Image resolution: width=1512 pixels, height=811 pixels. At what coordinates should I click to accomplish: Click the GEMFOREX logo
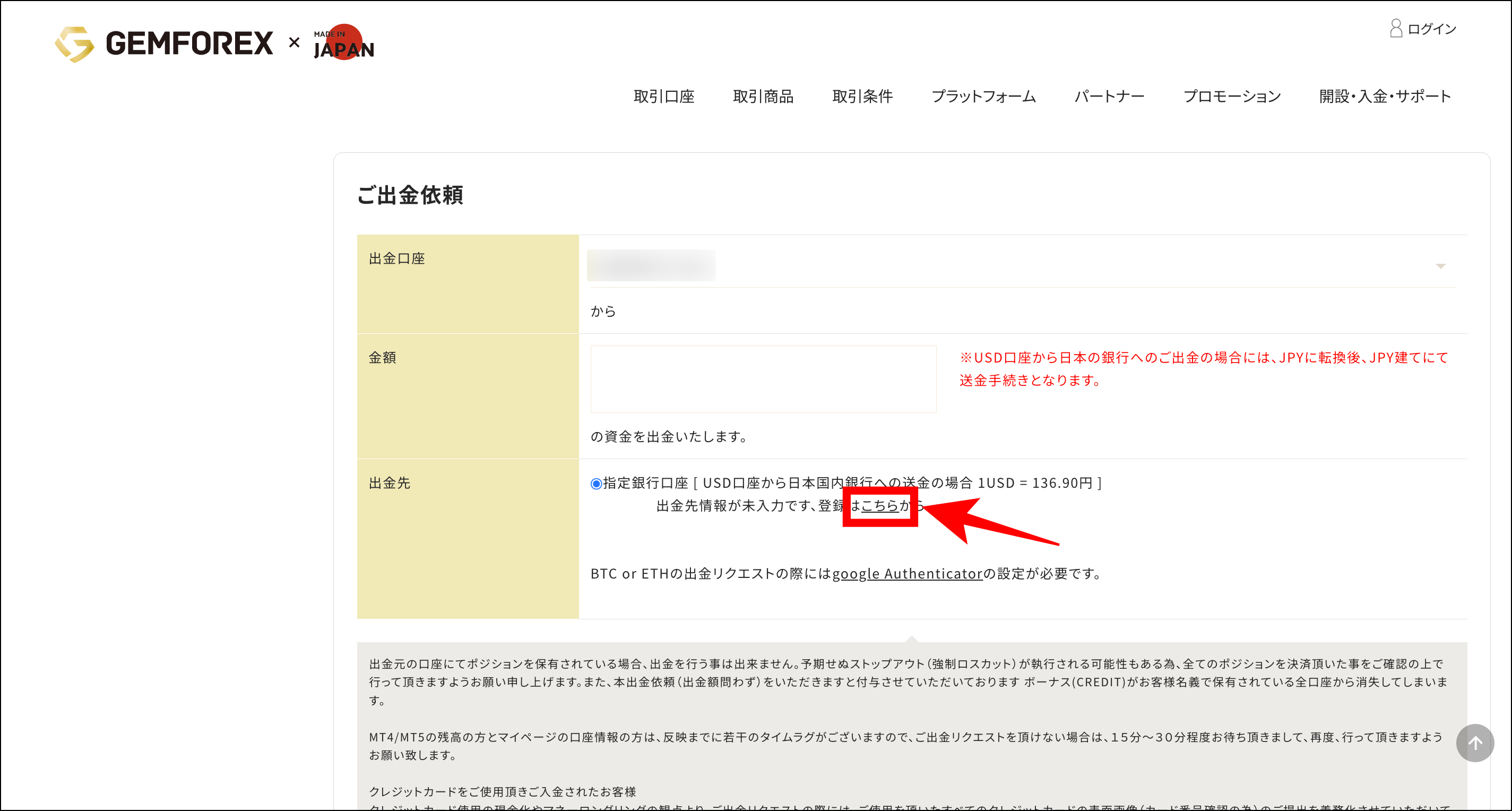(164, 44)
